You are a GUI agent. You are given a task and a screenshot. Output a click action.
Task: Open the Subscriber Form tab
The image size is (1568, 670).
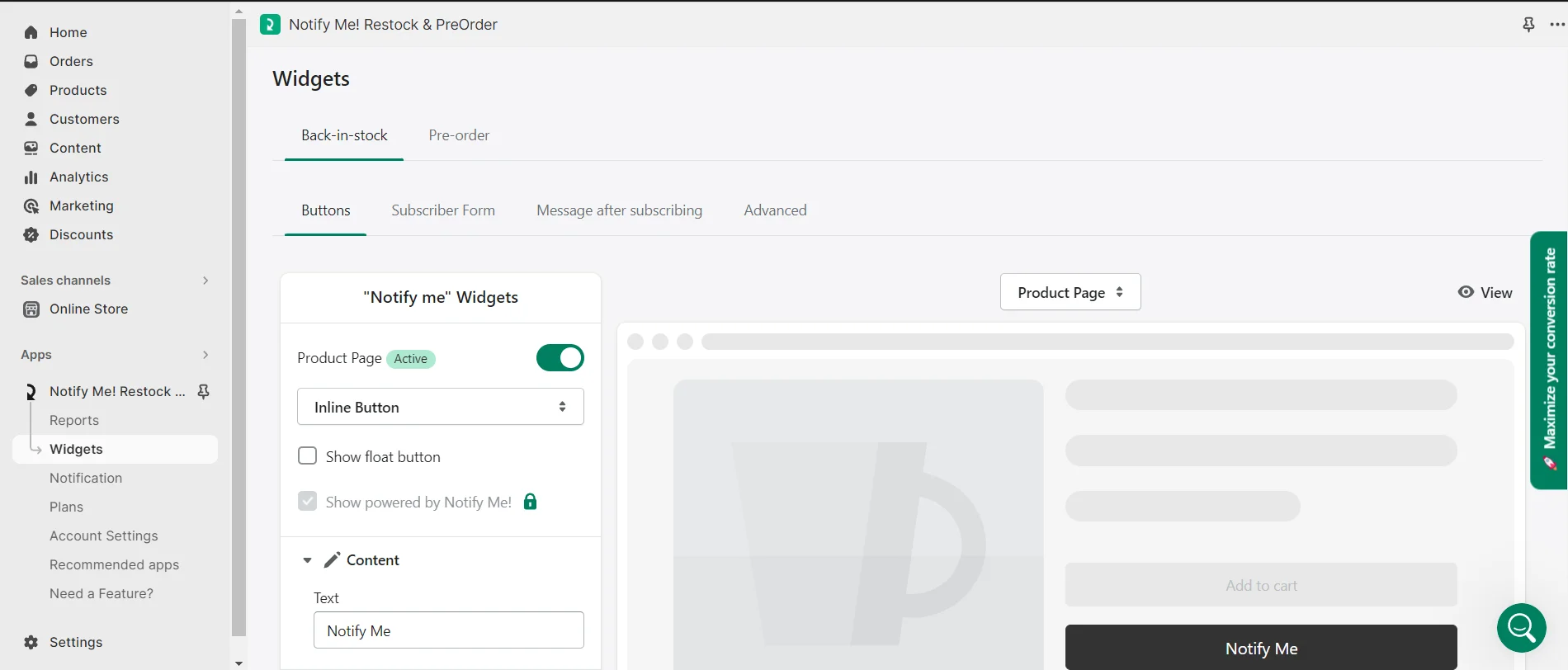click(x=443, y=210)
